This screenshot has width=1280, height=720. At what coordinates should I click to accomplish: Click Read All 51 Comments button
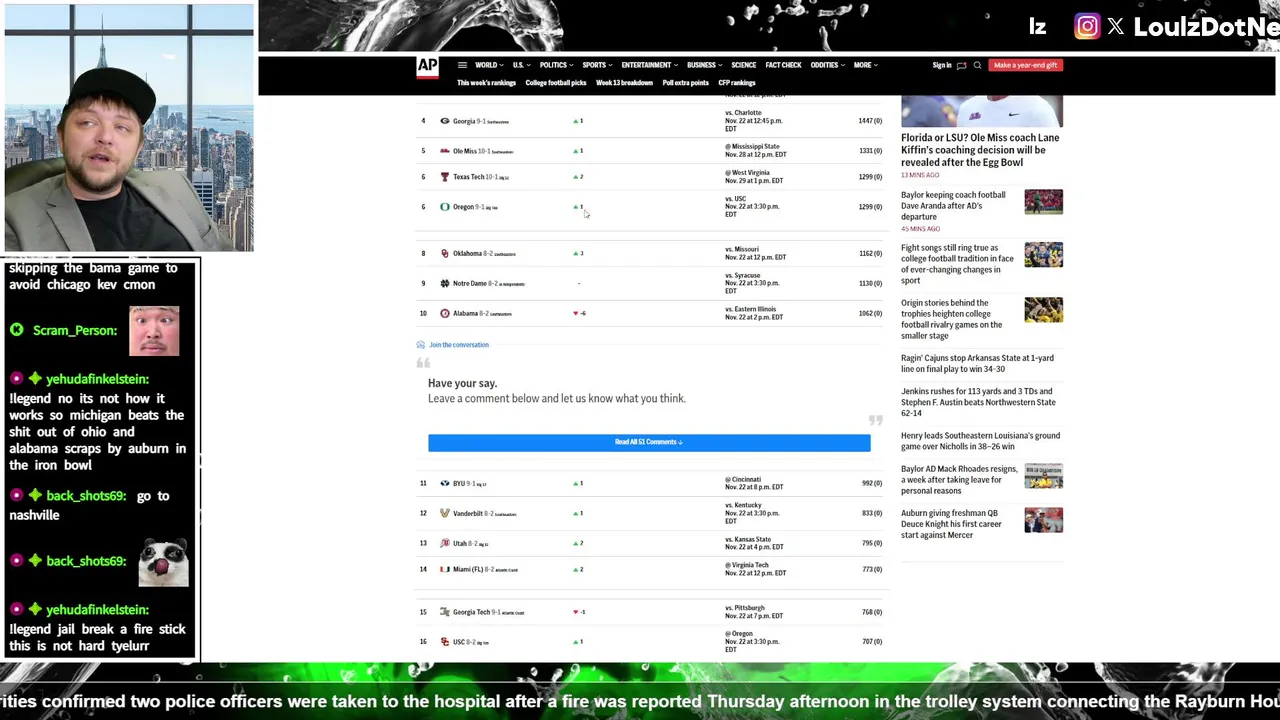click(x=649, y=442)
